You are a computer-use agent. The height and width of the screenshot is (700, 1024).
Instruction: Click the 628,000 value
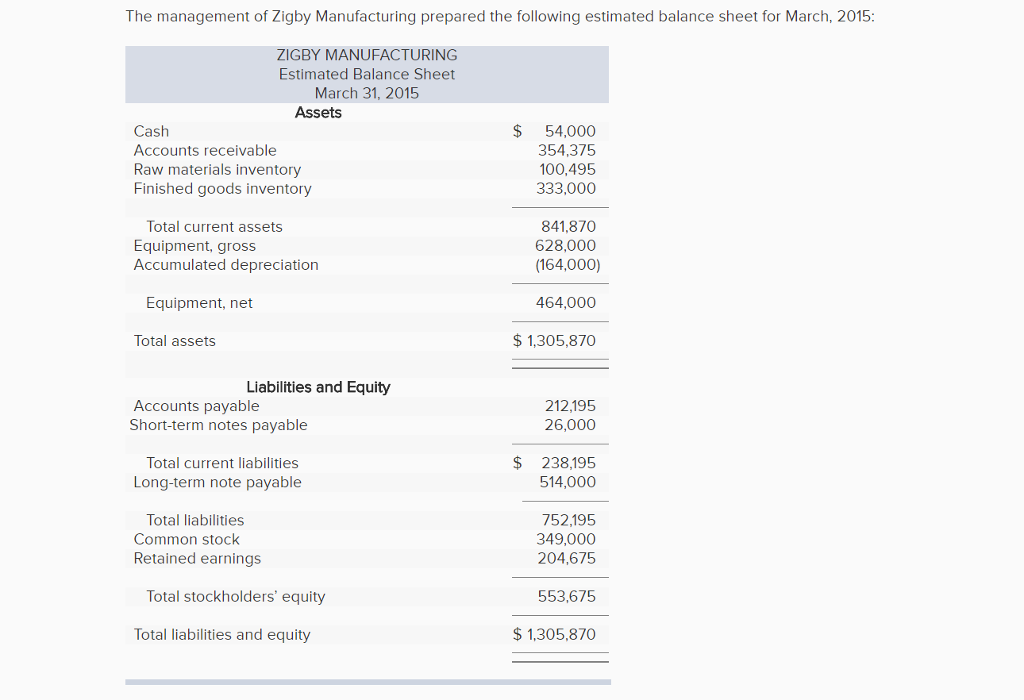tap(566, 246)
